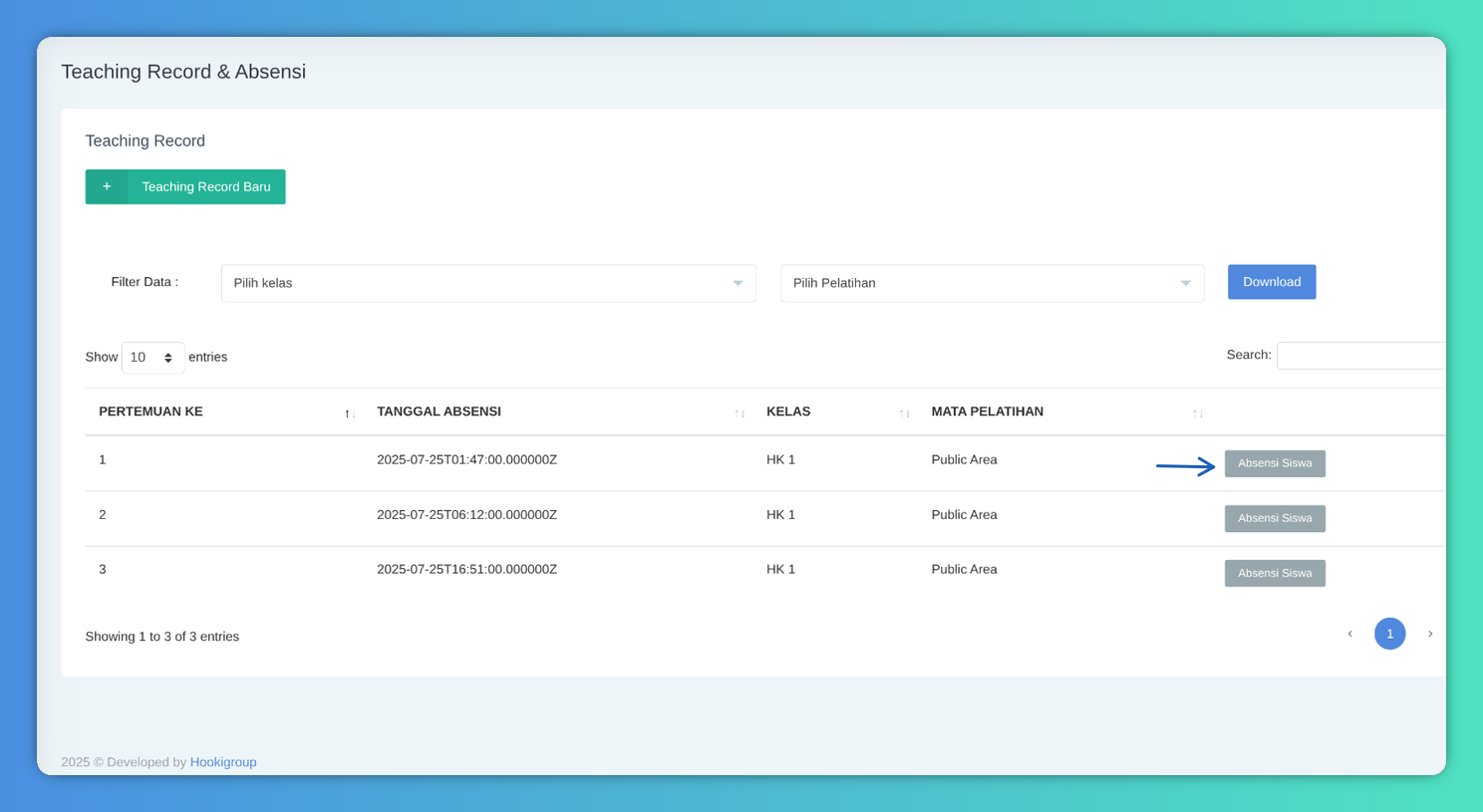Sort by Kelas column arrows
1483x812 pixels.
(x=904, y=413)
